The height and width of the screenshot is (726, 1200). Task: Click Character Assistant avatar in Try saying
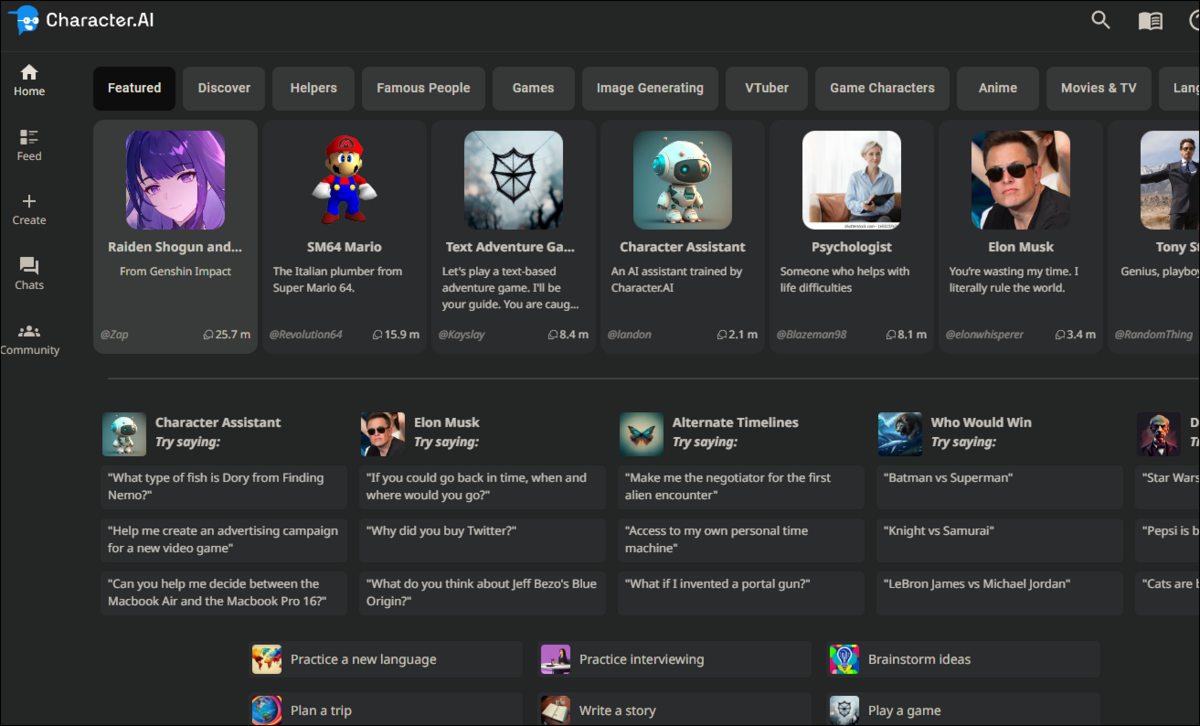click(x=124, y=434)
